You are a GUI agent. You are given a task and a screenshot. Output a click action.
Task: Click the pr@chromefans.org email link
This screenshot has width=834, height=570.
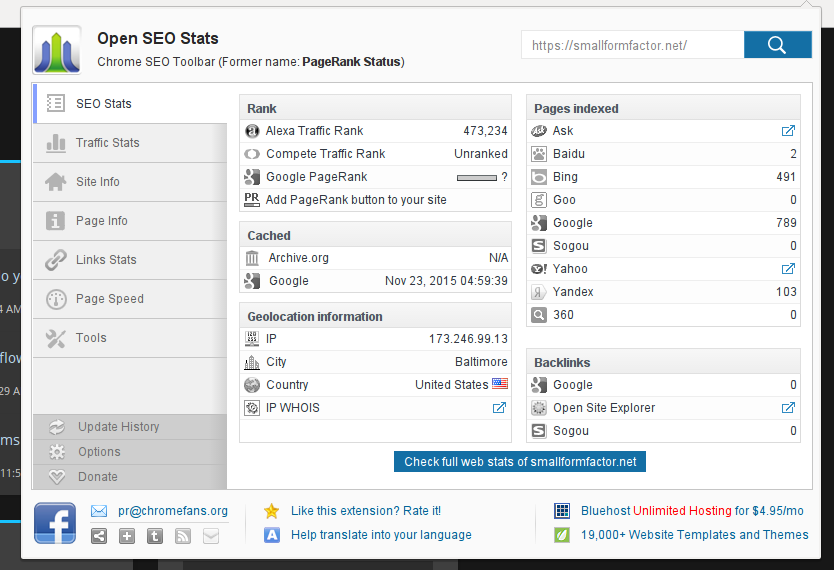173,511
